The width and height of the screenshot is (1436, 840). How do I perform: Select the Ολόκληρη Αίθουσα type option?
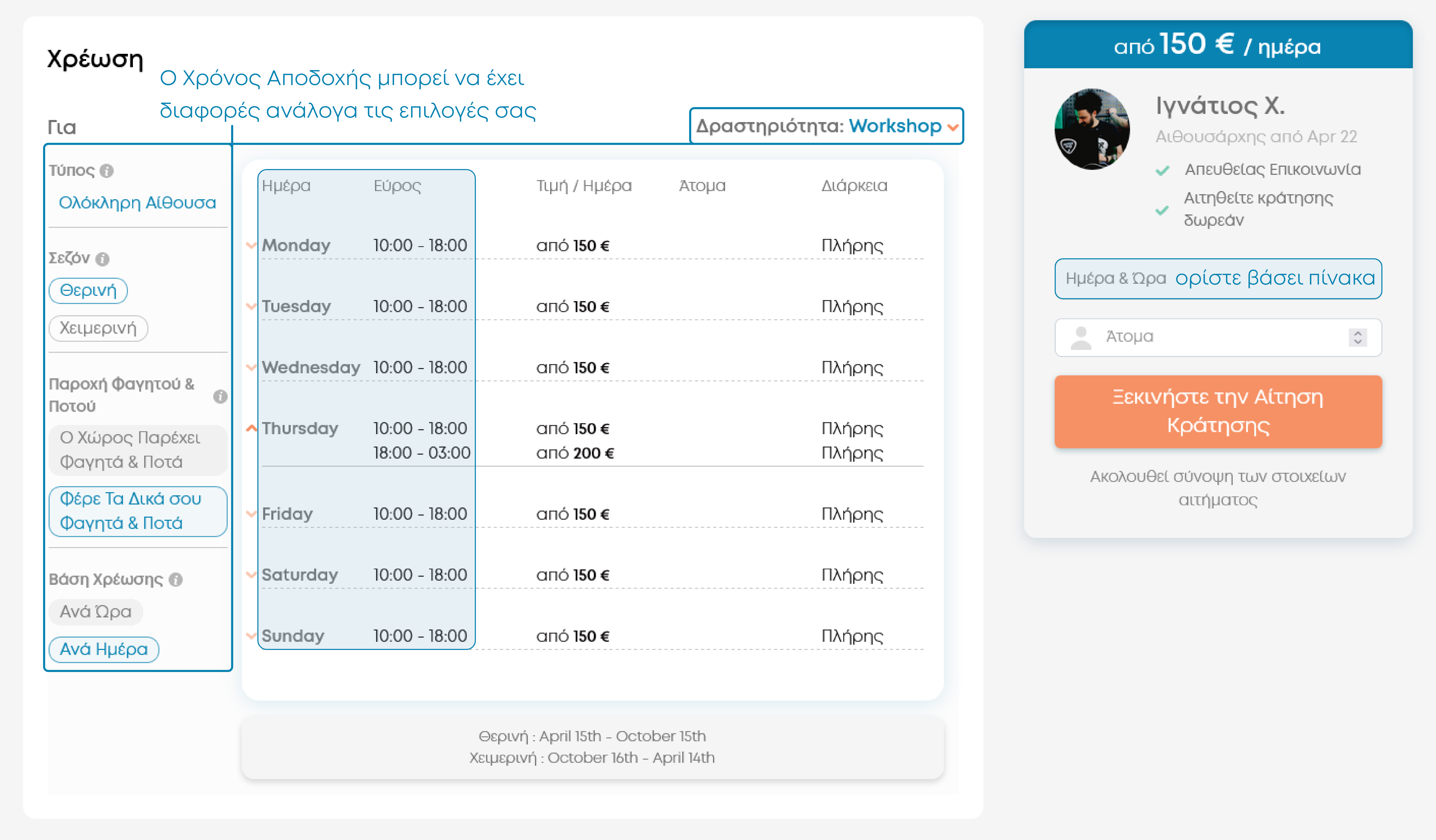(137, 203)
